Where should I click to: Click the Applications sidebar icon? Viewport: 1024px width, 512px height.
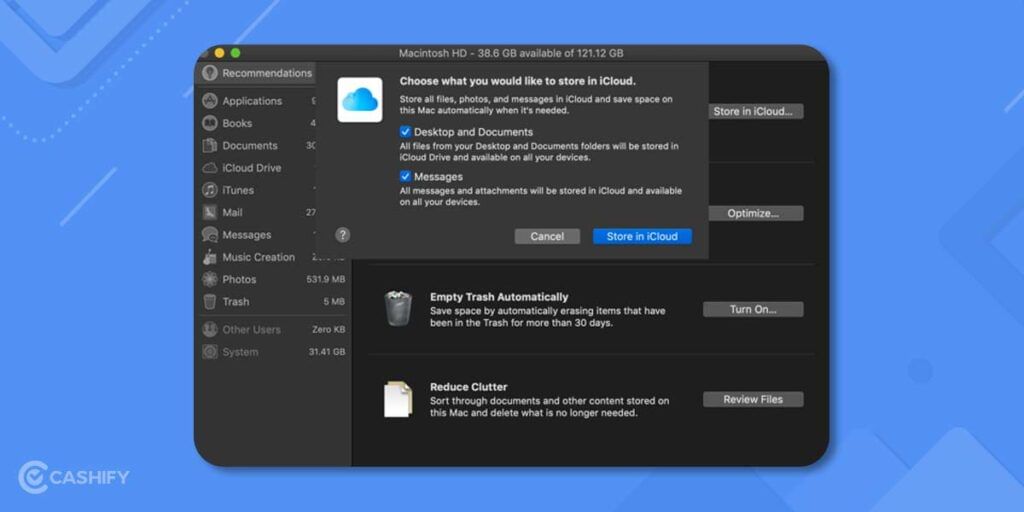click(x=210, y=101)
